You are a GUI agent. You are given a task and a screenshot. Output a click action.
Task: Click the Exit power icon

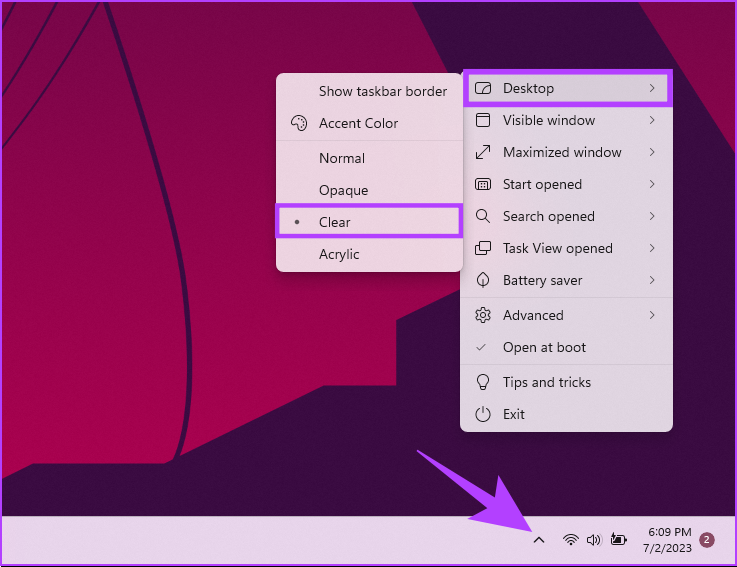[483, 414]
